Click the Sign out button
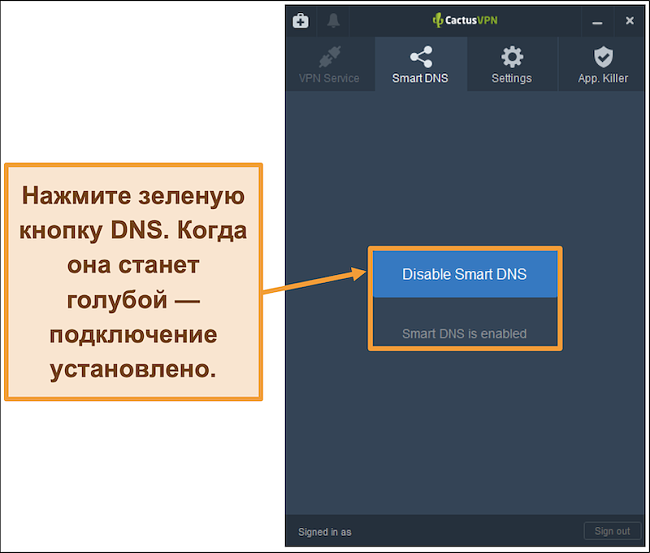This screenshot has height=553, width=650. pos(612,531)
